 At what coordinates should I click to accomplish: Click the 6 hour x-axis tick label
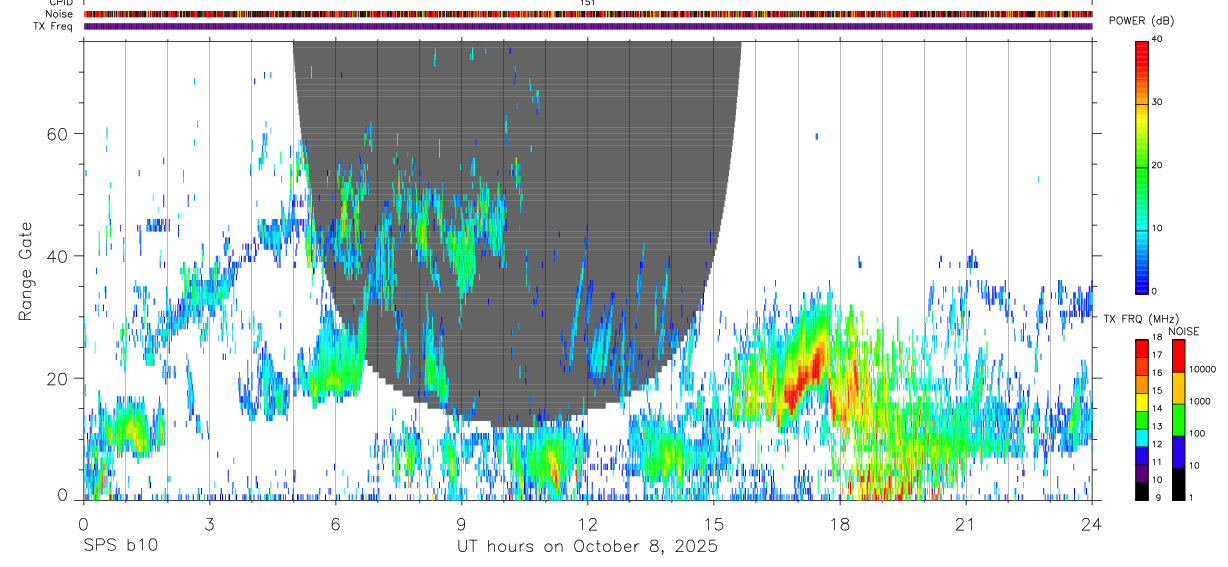point(335,523)
